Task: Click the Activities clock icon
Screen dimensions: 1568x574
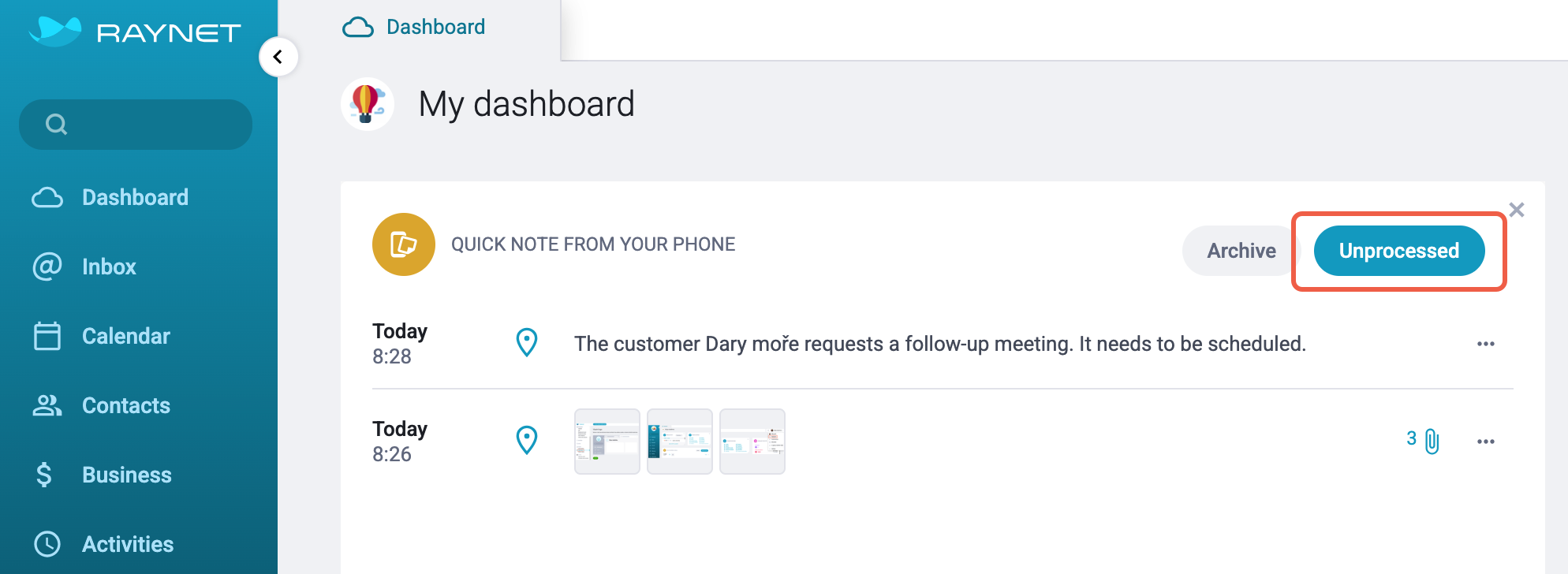Action: point(47,544)
